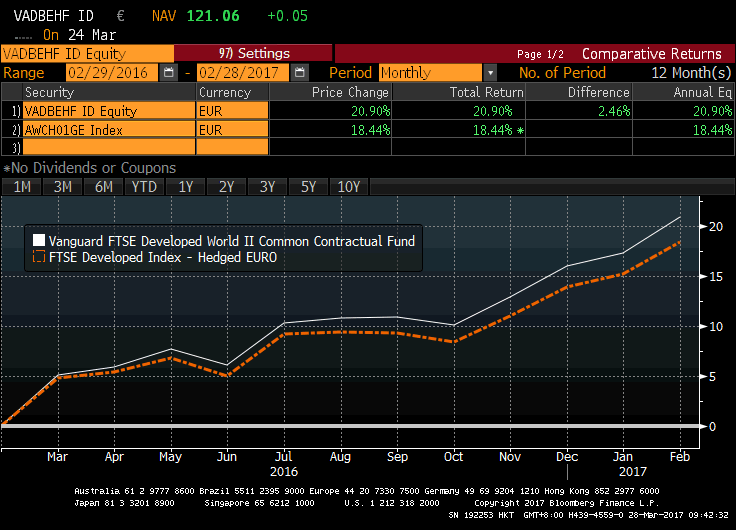Select the 2Y range tab
736x530 pixels.
(226, 187)
